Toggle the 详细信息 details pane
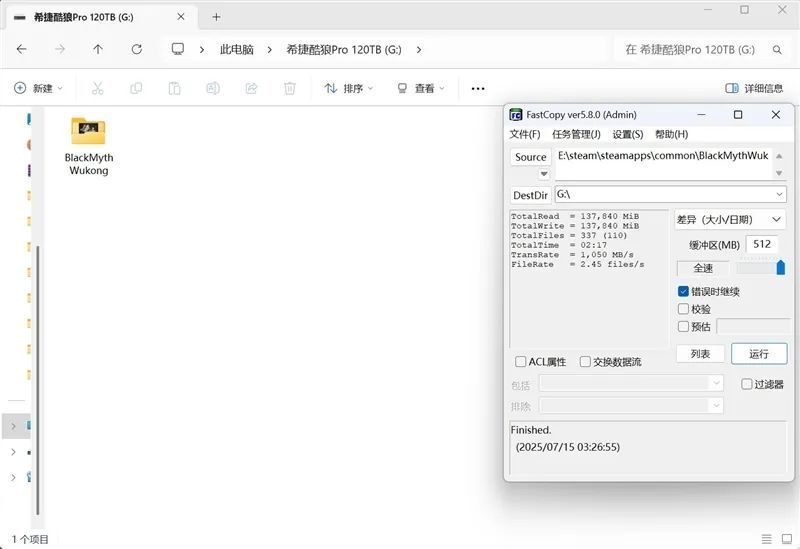The width and height of the screenshot is (800, 549). pos(754,88)
